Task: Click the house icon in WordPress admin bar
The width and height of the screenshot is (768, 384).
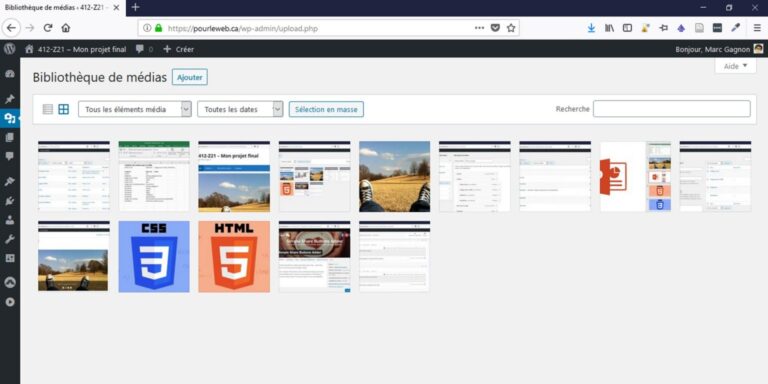Action: coord(29,49)
